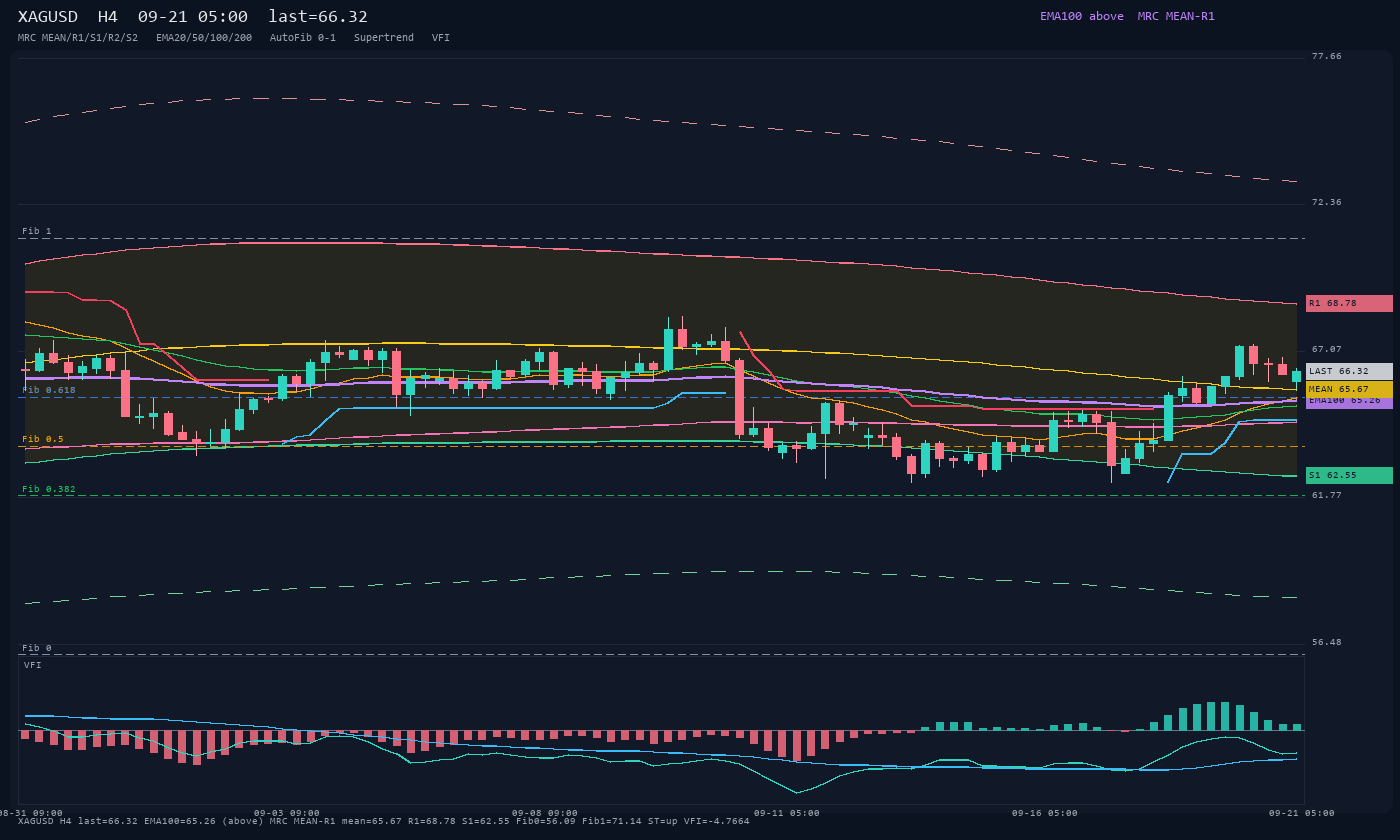Select the LAST 66.32 price tag
This screenshot has height=840, width=1400.
tap(1349, 371)
